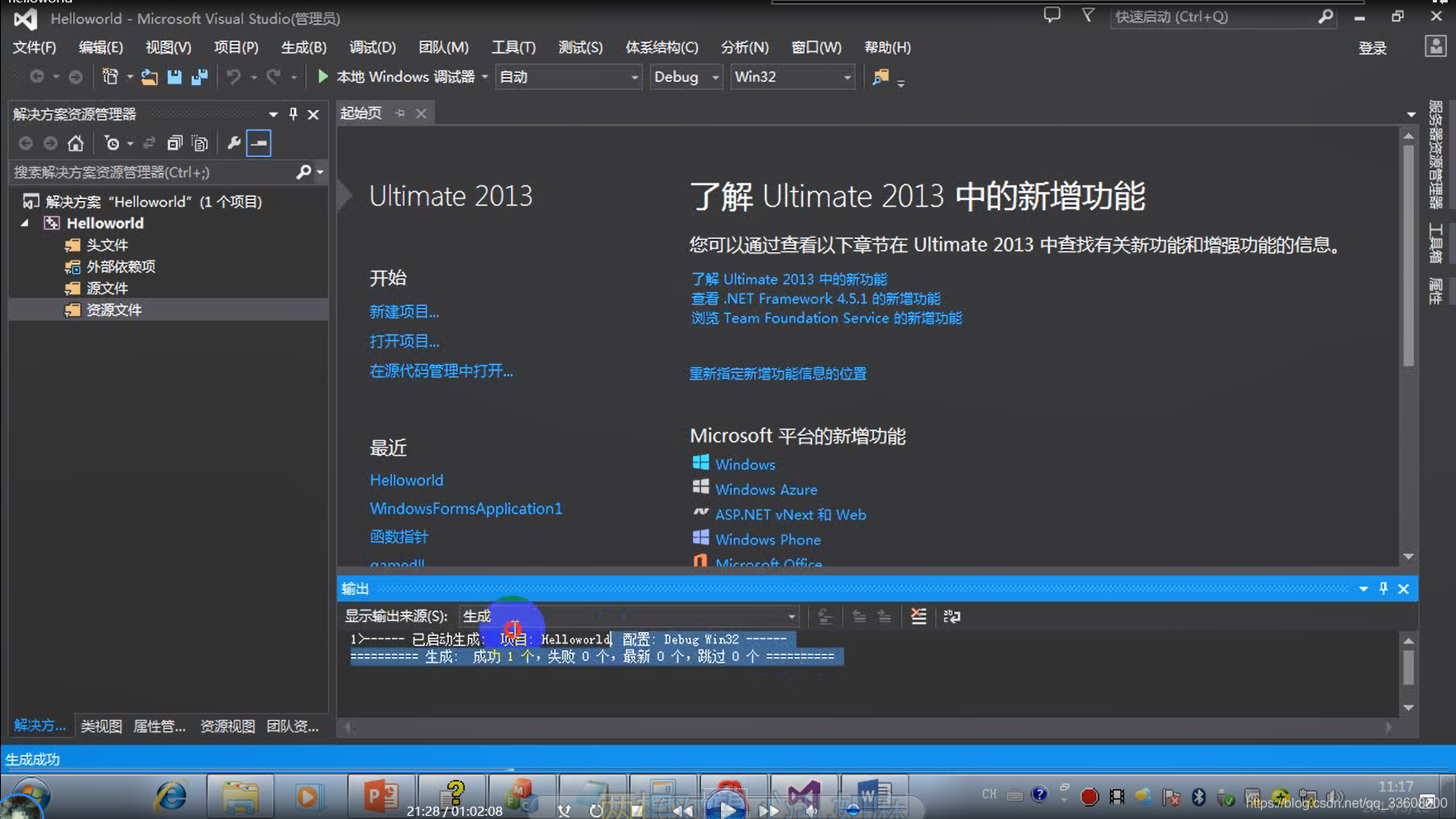Click the Navigate Forward toolbar arrow
Screen dimensions: 1456x819
click(75, 77)
